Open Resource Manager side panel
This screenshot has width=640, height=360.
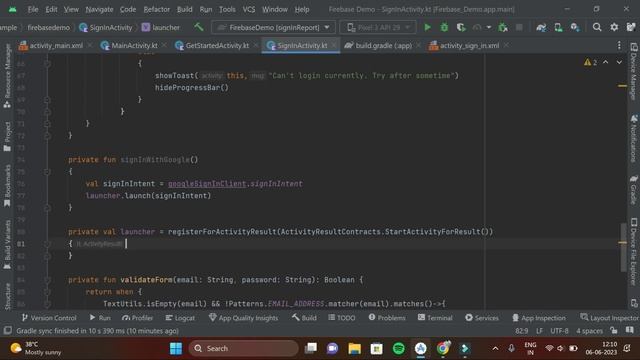[7, 76]
